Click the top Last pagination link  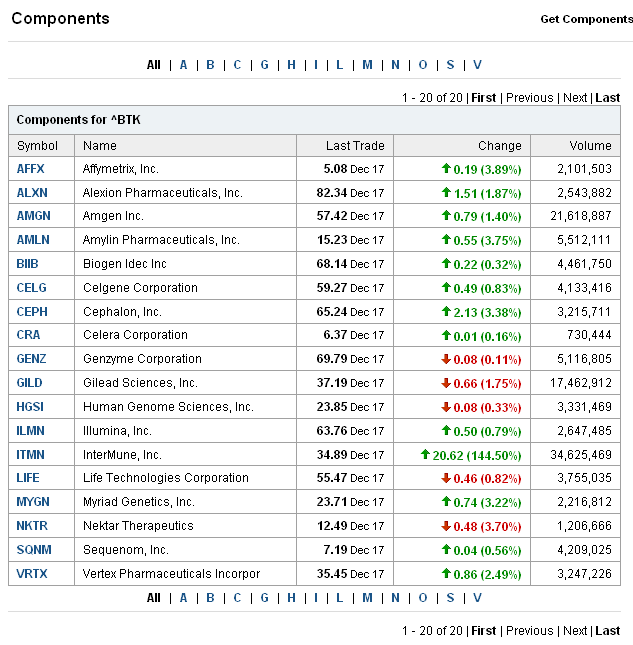click(x=607, y=98)
